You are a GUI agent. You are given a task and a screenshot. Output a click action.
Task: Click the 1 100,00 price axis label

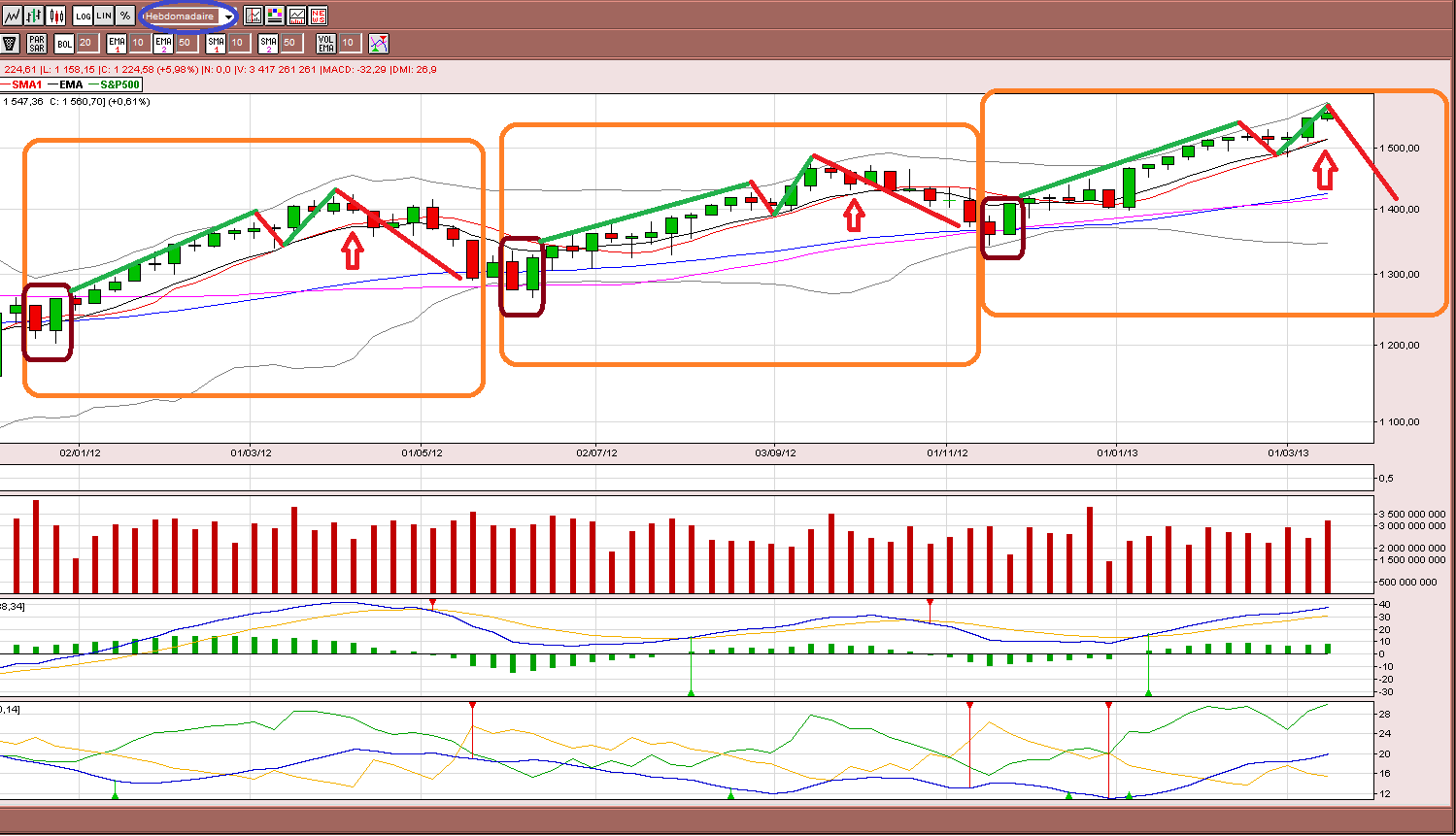[x=1400, y=422]
